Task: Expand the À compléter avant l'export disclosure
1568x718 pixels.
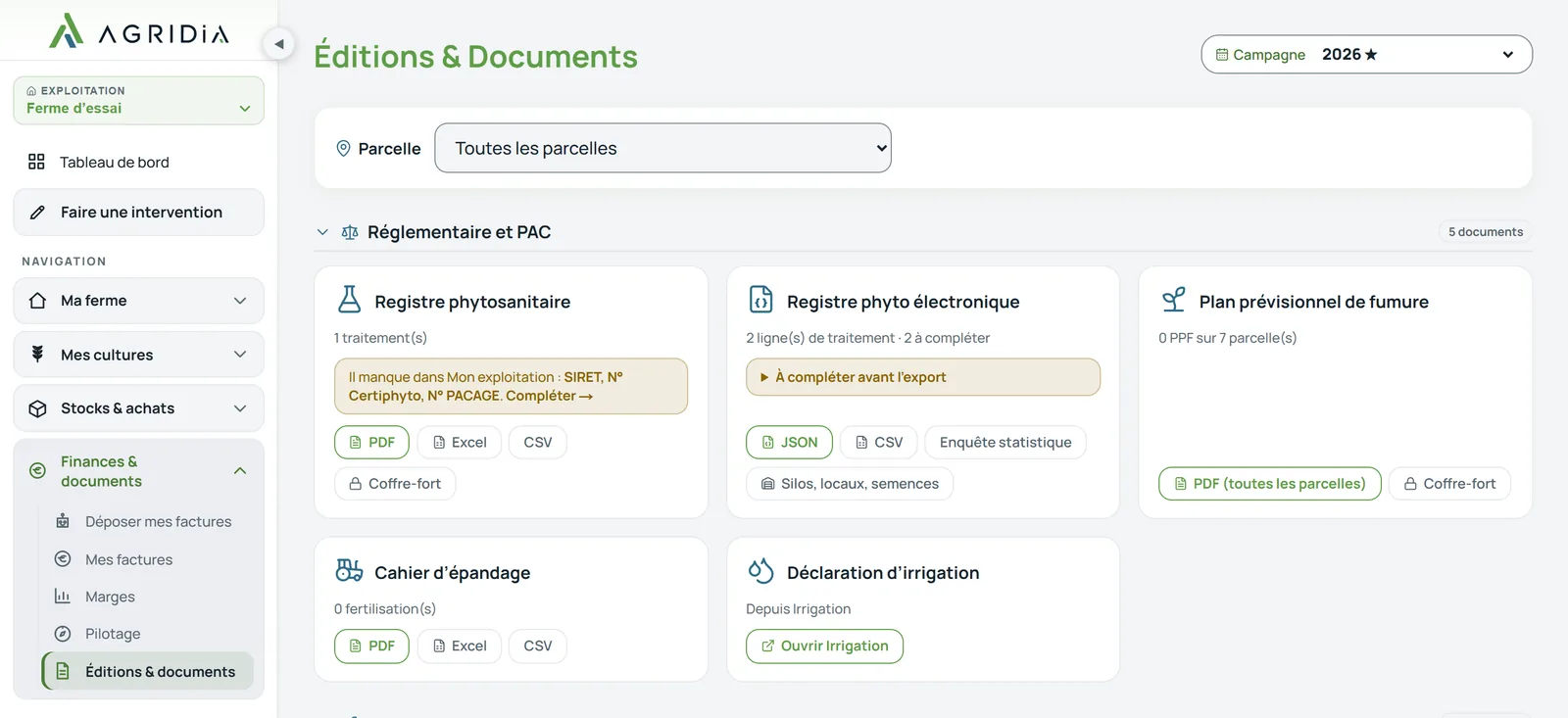Action: click(x=922, y=377)
